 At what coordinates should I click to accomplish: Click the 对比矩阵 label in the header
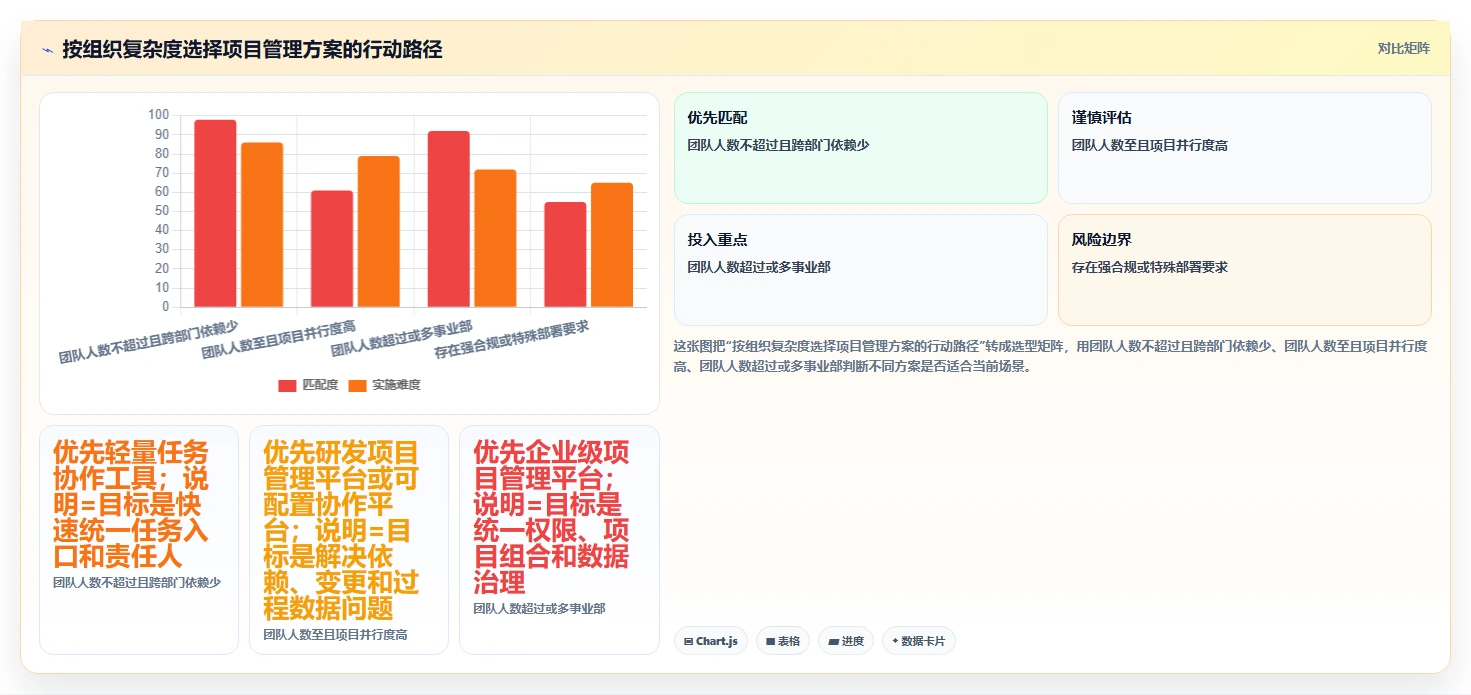coord(1403,48)
